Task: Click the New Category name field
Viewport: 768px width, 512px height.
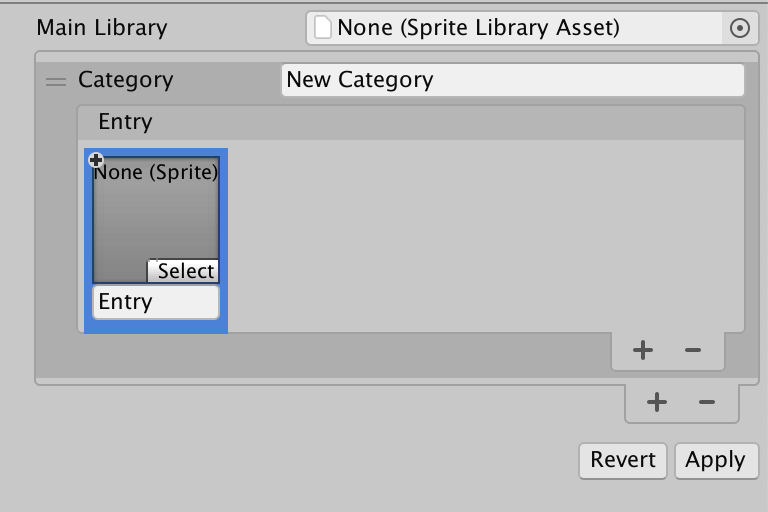Action: click(x=513, y=80)
